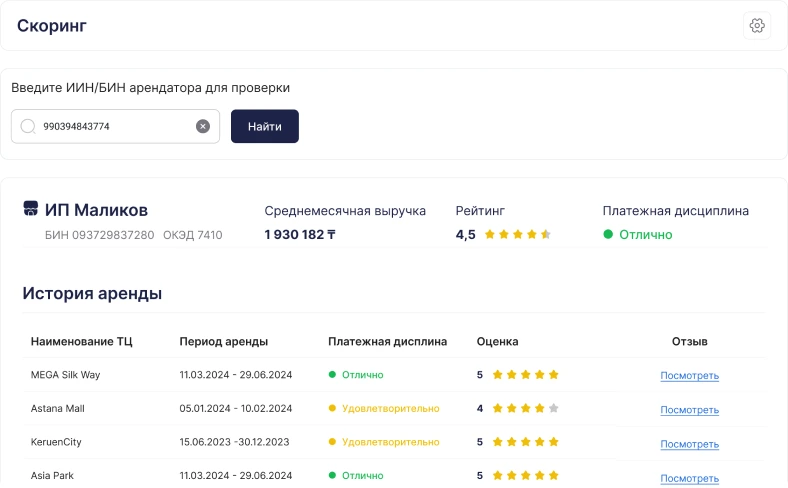
Task: Click the Среднемесячная выручка label
Action: click(345, 211)
